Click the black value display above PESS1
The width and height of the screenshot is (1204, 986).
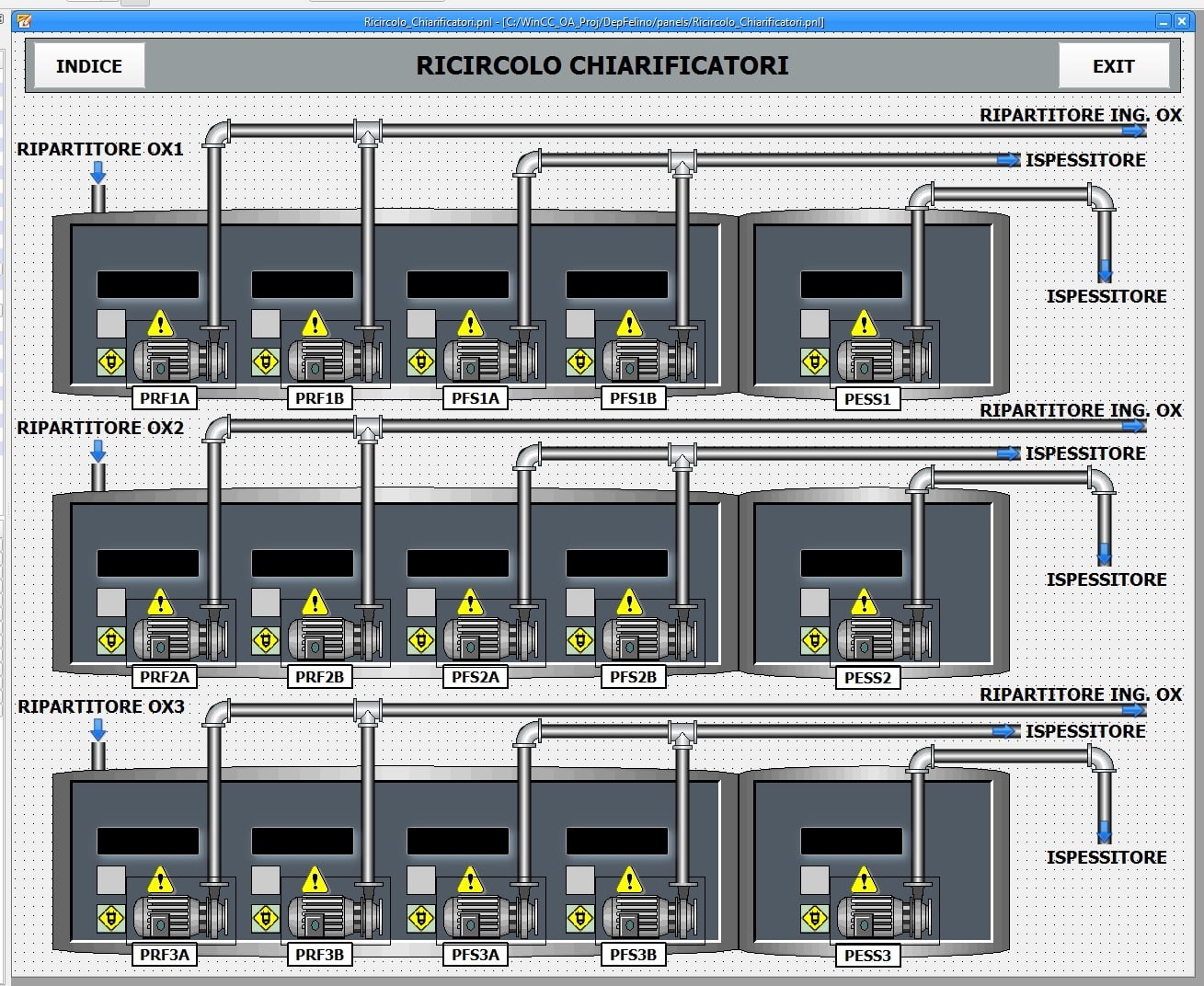click(852, 284)
